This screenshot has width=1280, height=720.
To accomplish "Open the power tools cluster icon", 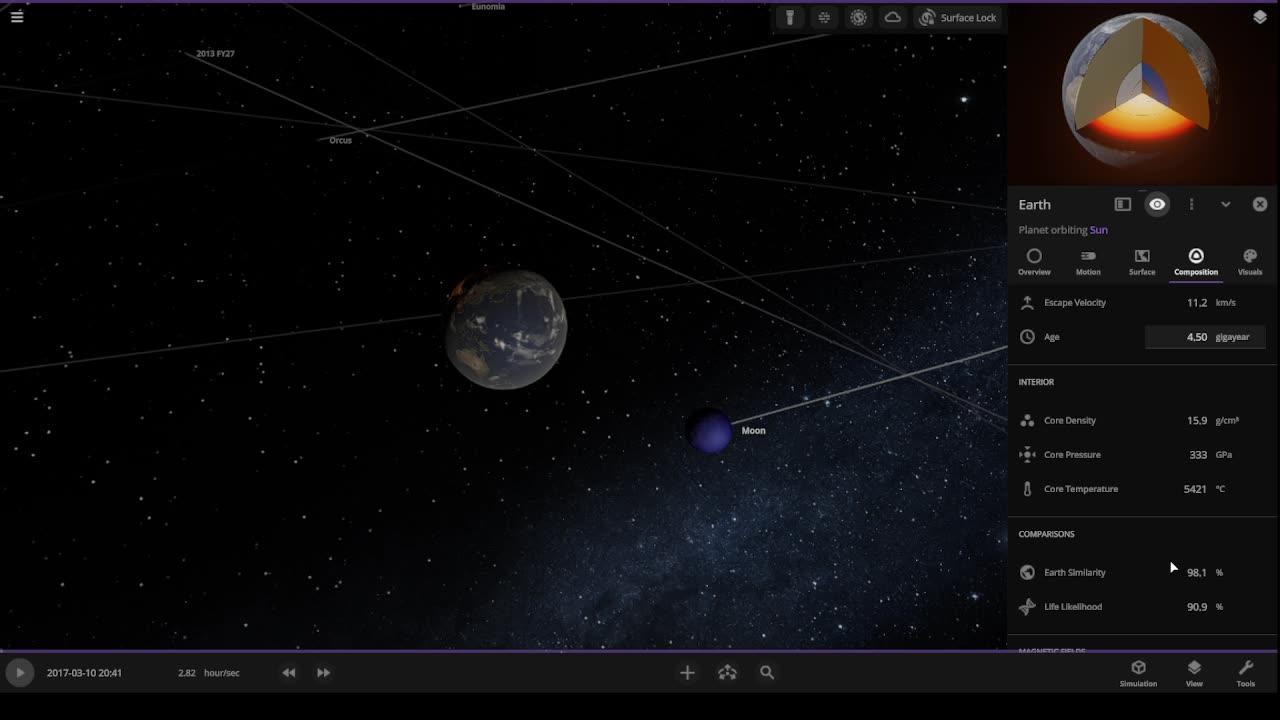I will point(727,673).
